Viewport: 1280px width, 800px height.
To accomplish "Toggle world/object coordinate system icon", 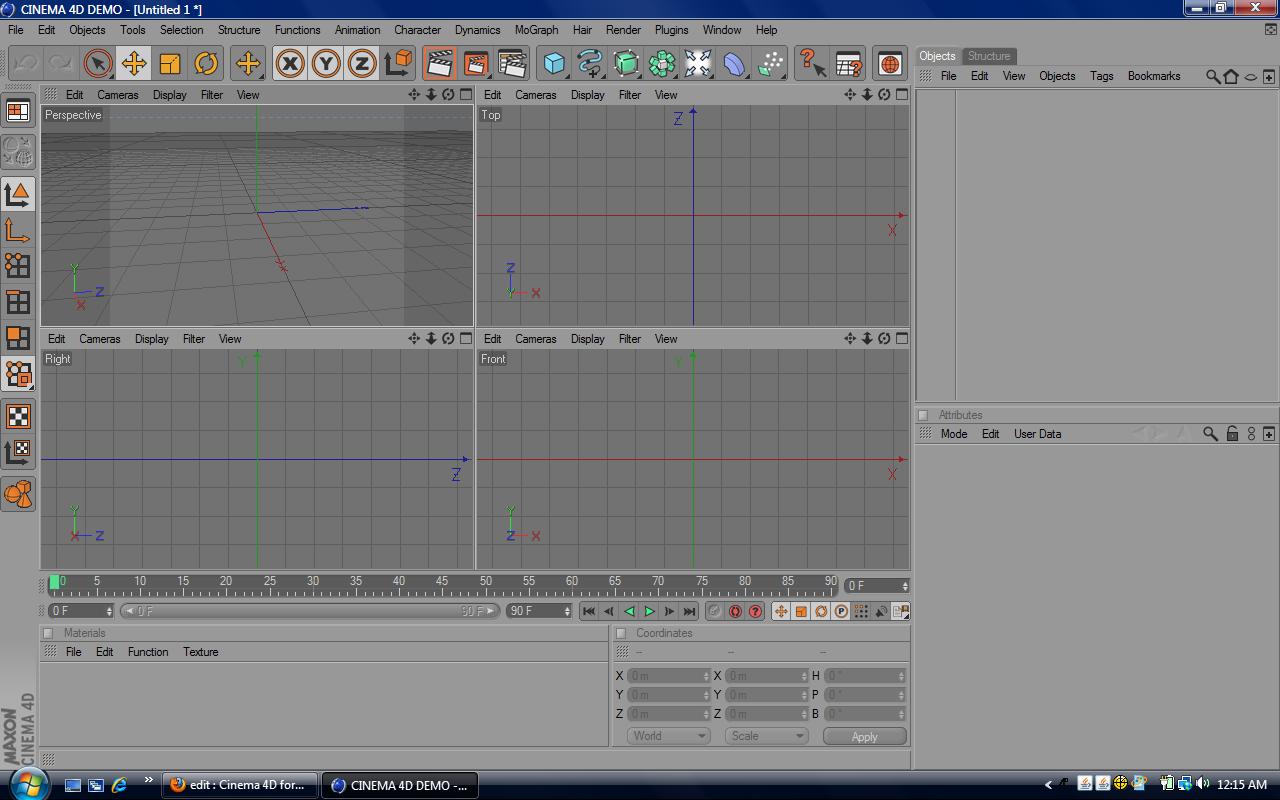I will click(x=398, y=64).
